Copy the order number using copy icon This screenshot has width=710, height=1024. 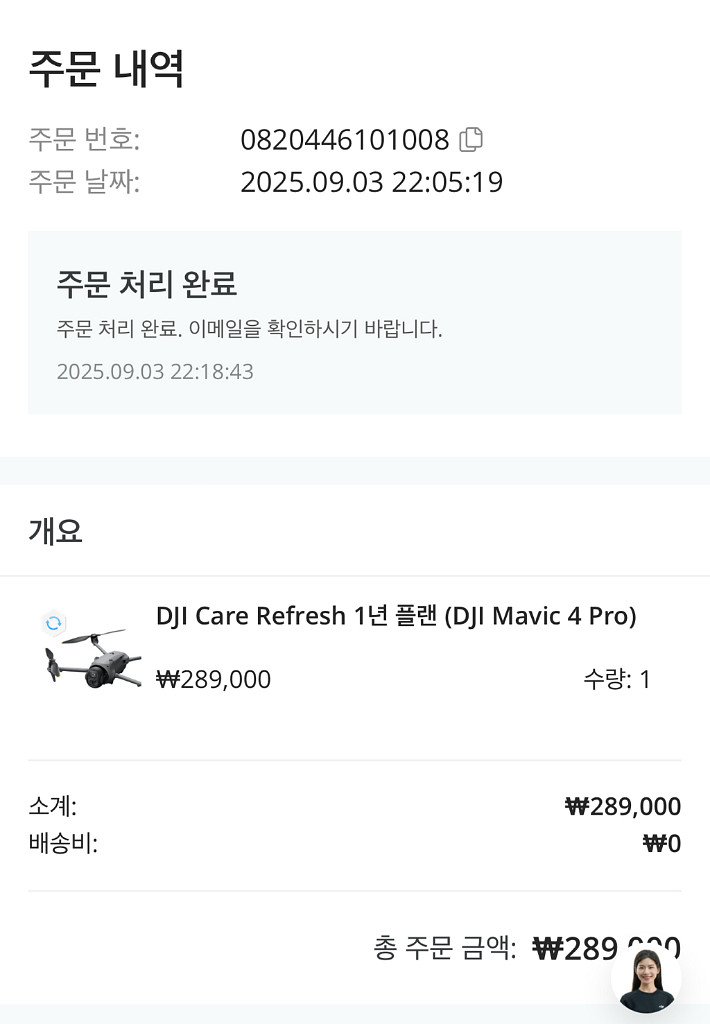[x=469, y=139]
